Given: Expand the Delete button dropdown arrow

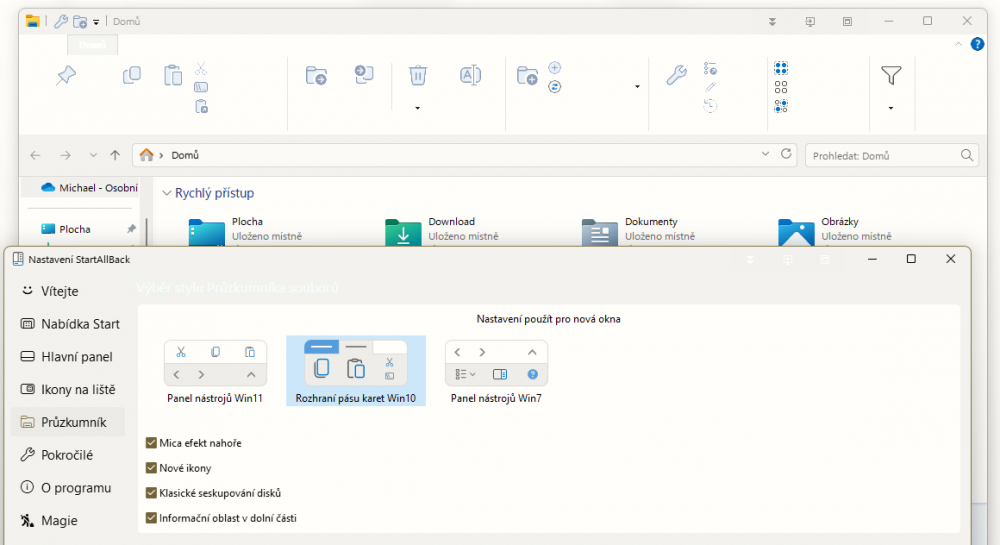Looking at the screenshot, I should click(x=418, y=108).
